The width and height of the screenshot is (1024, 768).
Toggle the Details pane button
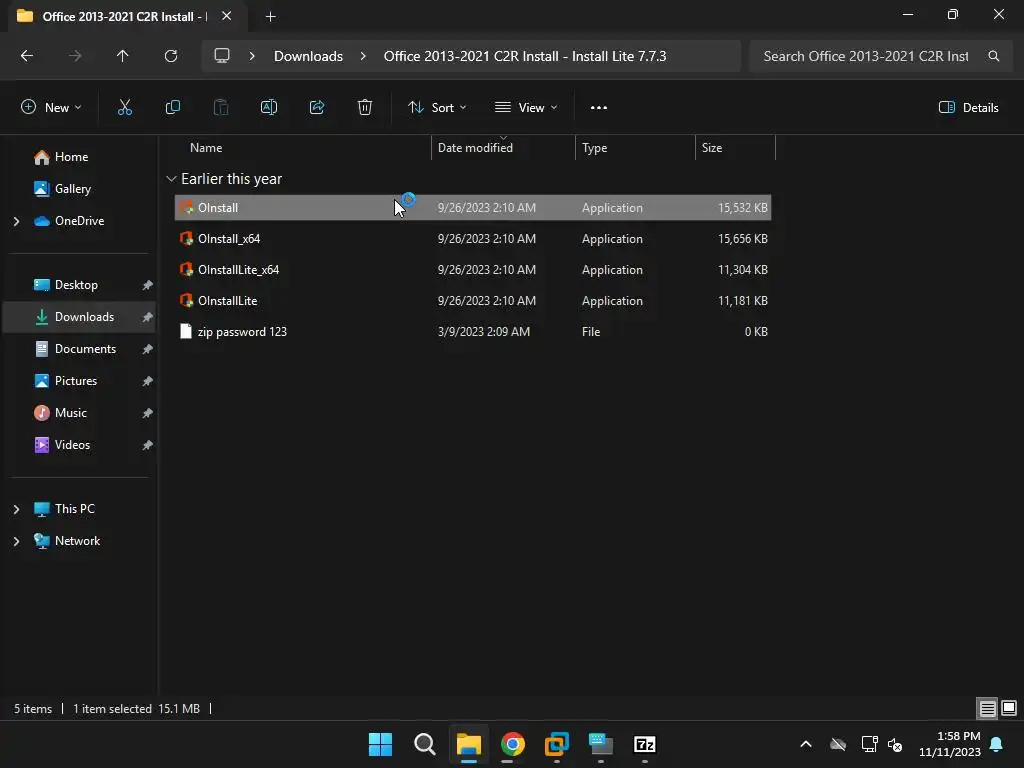(968, 108)
